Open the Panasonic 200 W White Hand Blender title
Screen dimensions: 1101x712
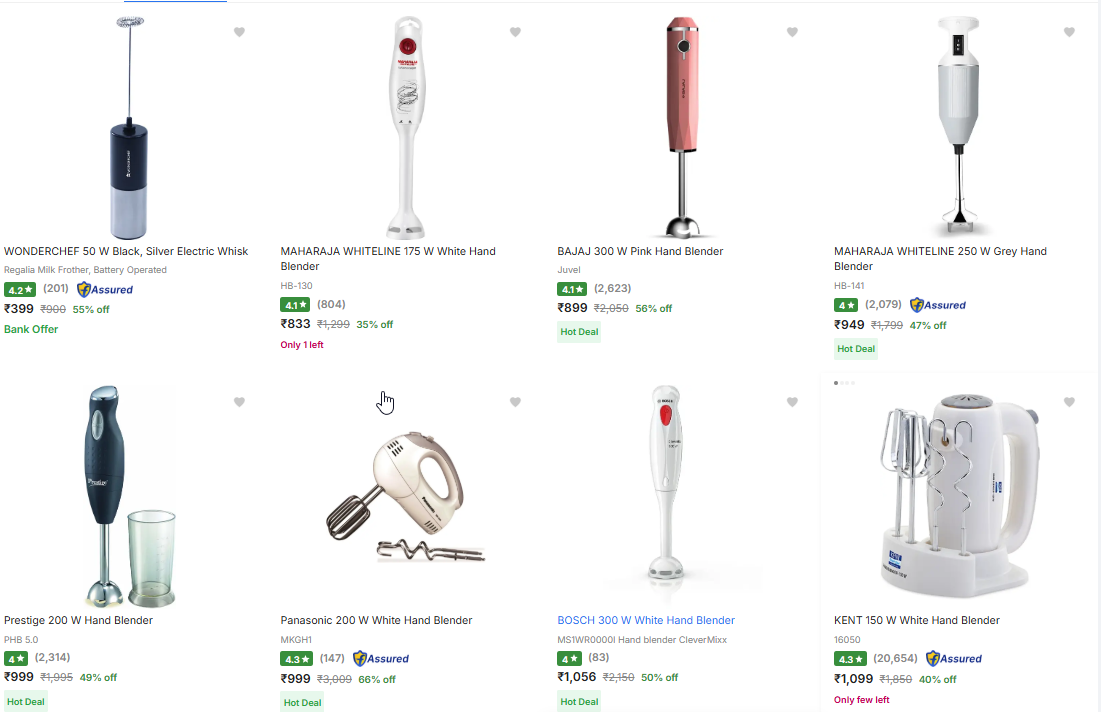376,620
